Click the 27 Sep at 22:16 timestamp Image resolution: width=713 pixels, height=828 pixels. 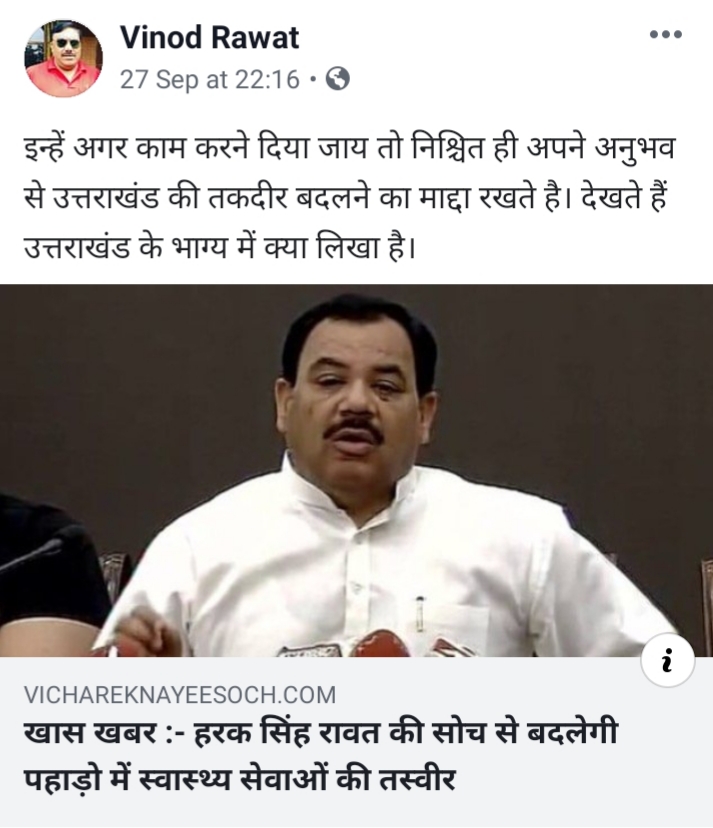click(210, 80)
